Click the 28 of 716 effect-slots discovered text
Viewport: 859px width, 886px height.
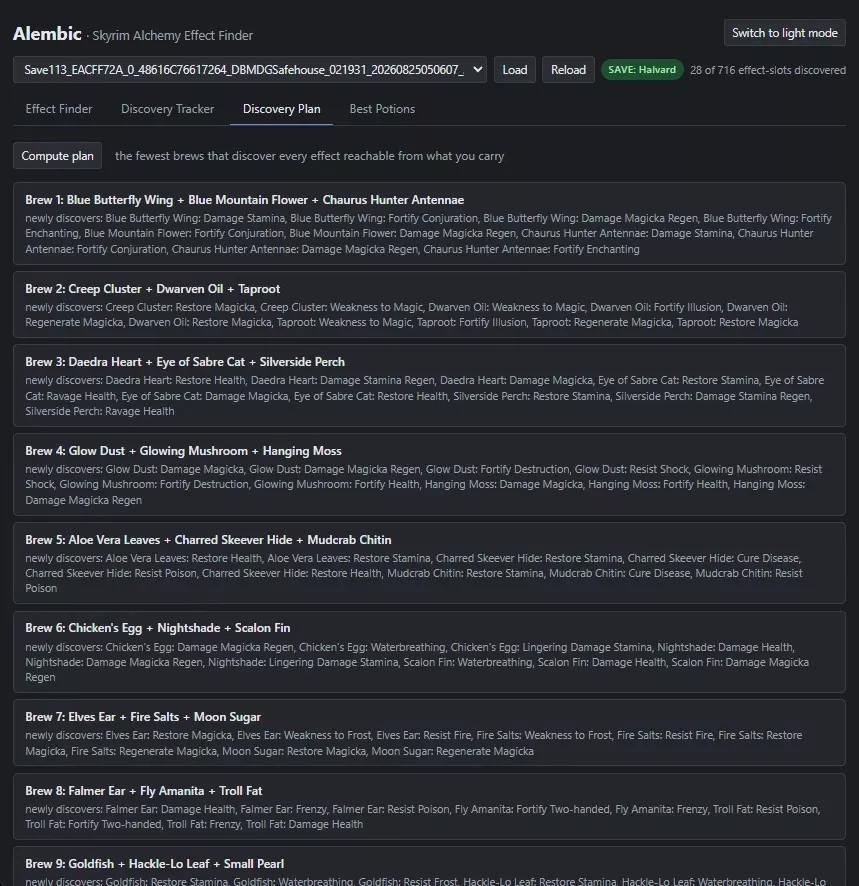(x=767, y=70)
